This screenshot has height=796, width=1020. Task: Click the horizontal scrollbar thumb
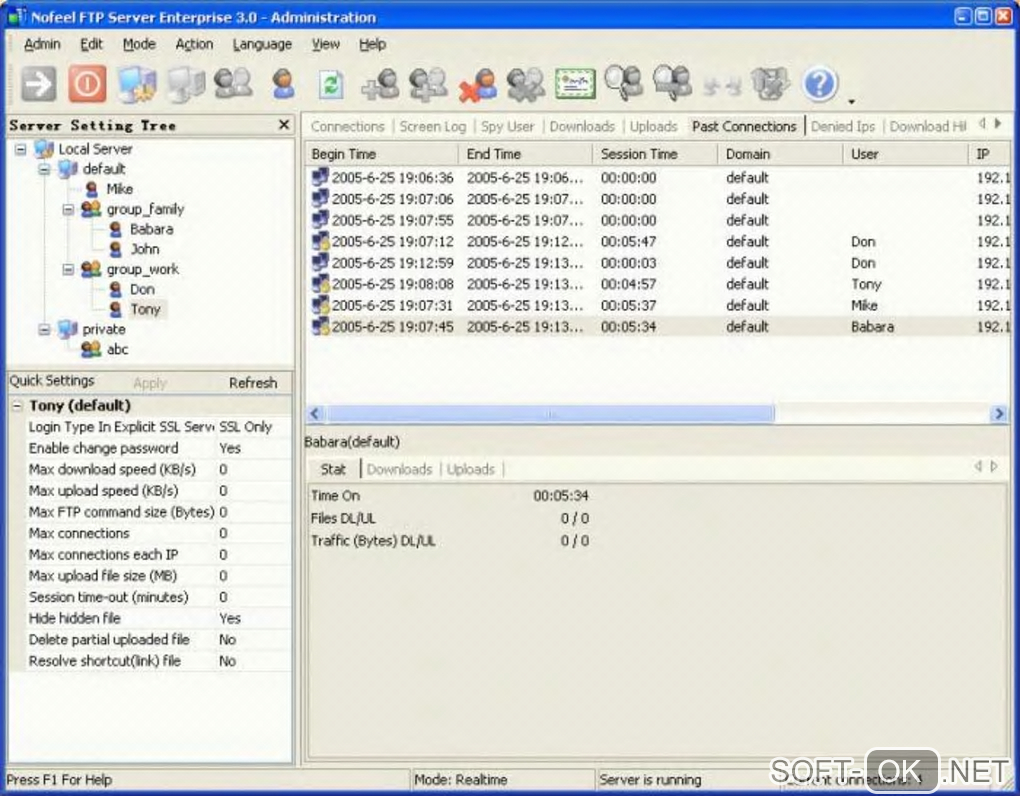pos(550,414)
